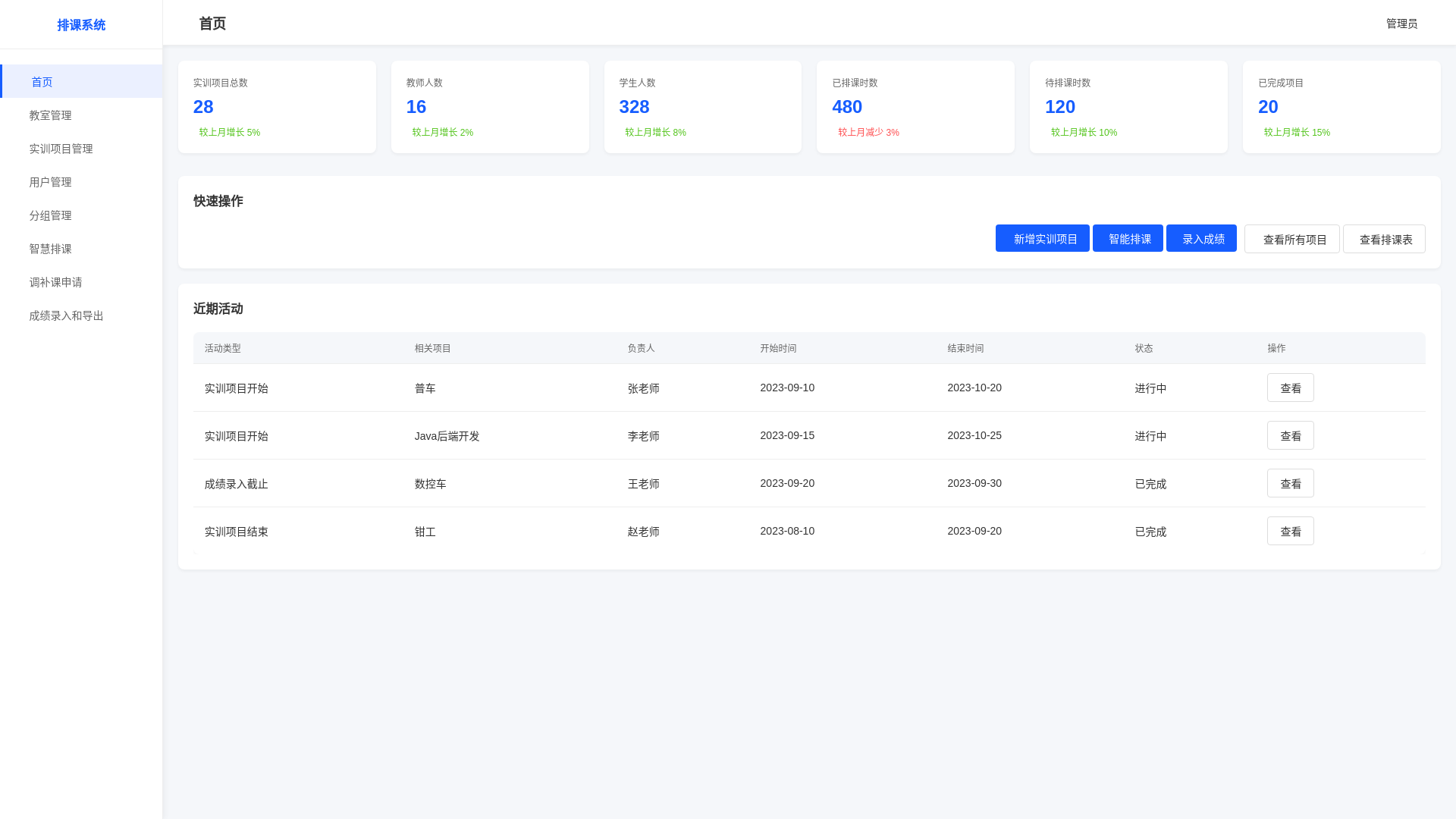The image size is (1456, 819).
Task: Click the 新增实训项目 button
Action: (x=1042, y=239)
